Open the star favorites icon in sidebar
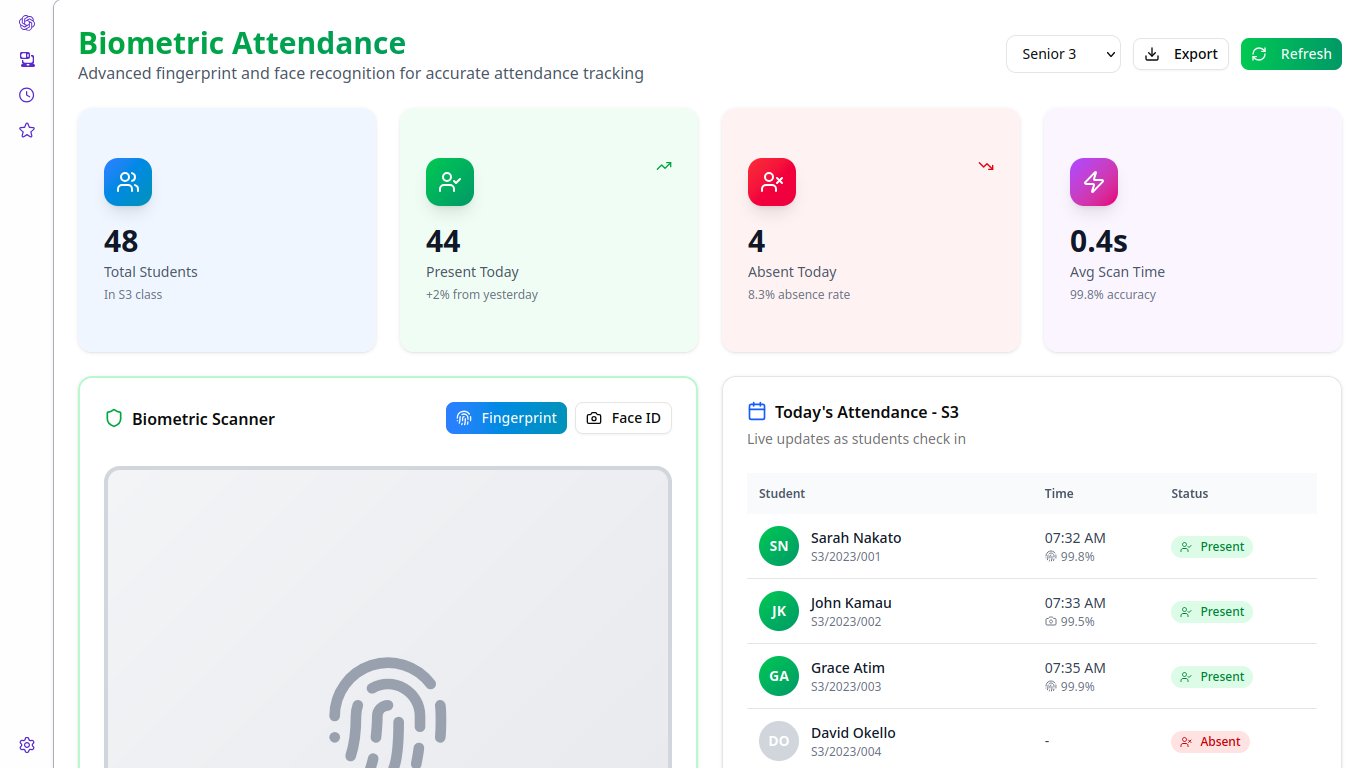Viewport: 1366px width, 768px height. (27, 130)
